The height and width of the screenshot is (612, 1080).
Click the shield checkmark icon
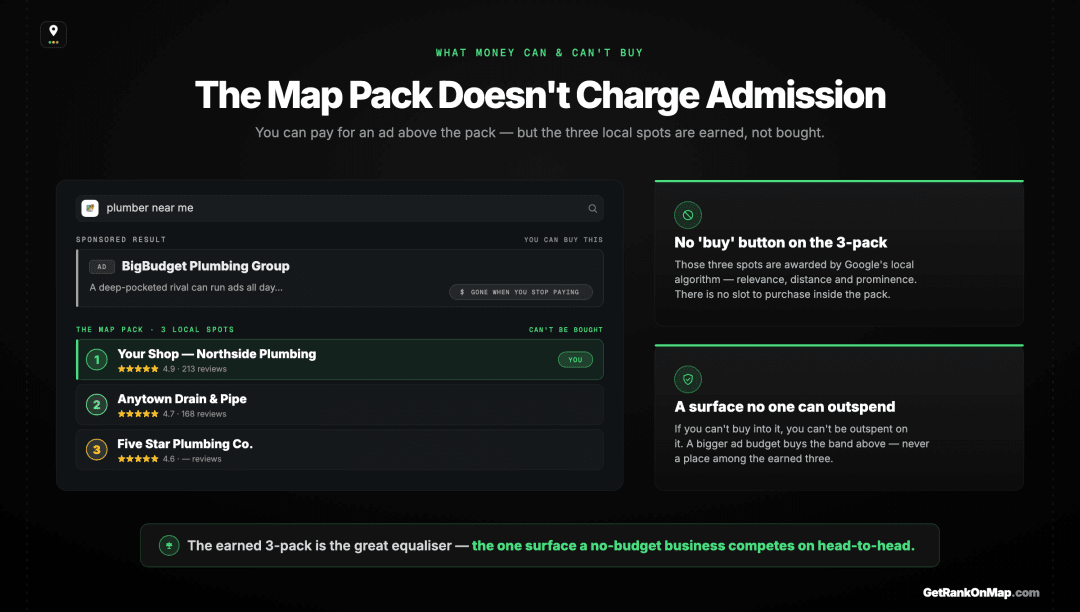point(687,379)
